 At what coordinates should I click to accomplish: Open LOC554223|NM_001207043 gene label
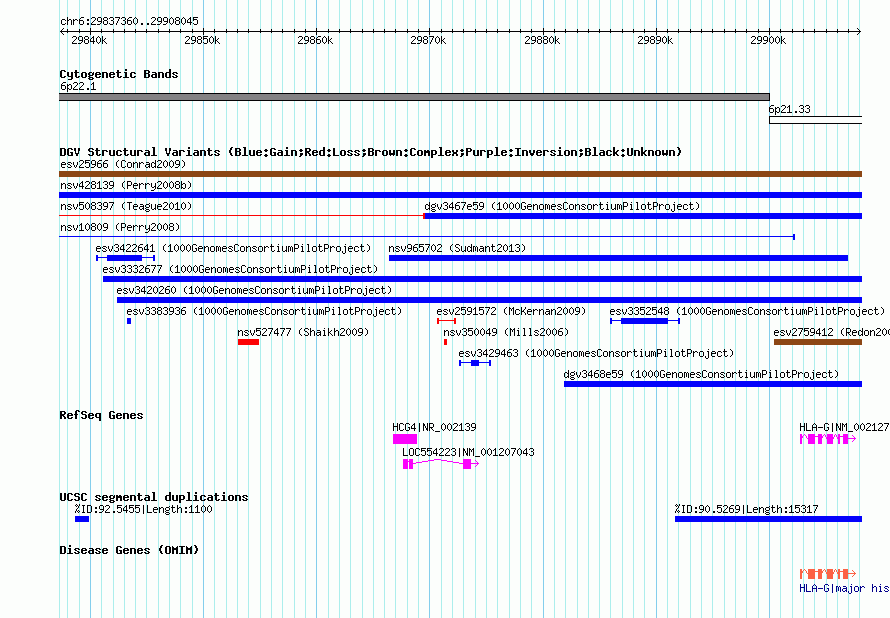tap(468, 452)
